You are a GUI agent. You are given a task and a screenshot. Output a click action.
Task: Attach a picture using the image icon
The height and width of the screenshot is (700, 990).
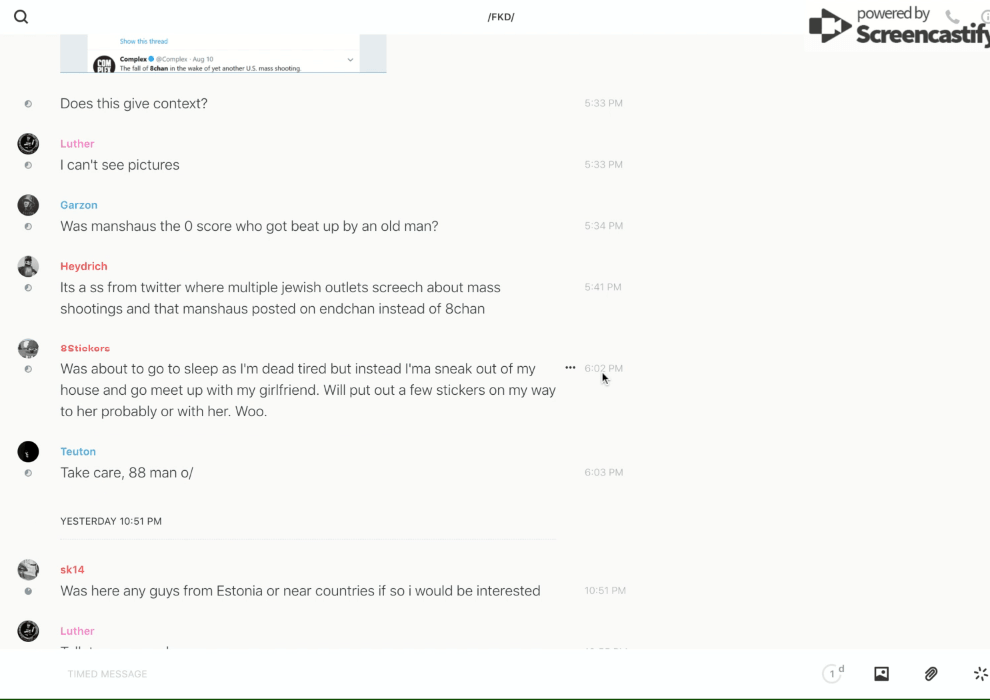point(881,674)
